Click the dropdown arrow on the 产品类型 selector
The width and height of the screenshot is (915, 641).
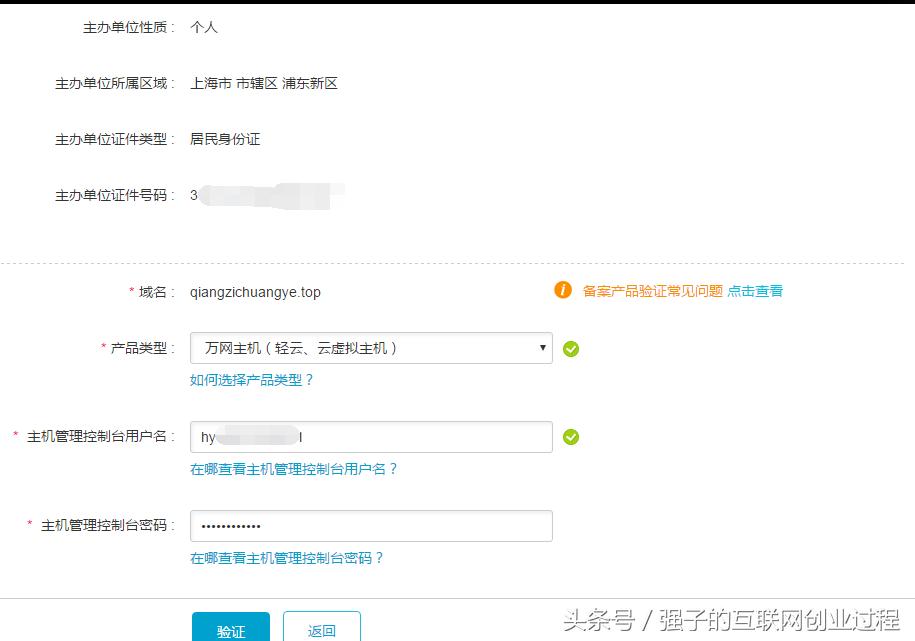pos(542,348)
